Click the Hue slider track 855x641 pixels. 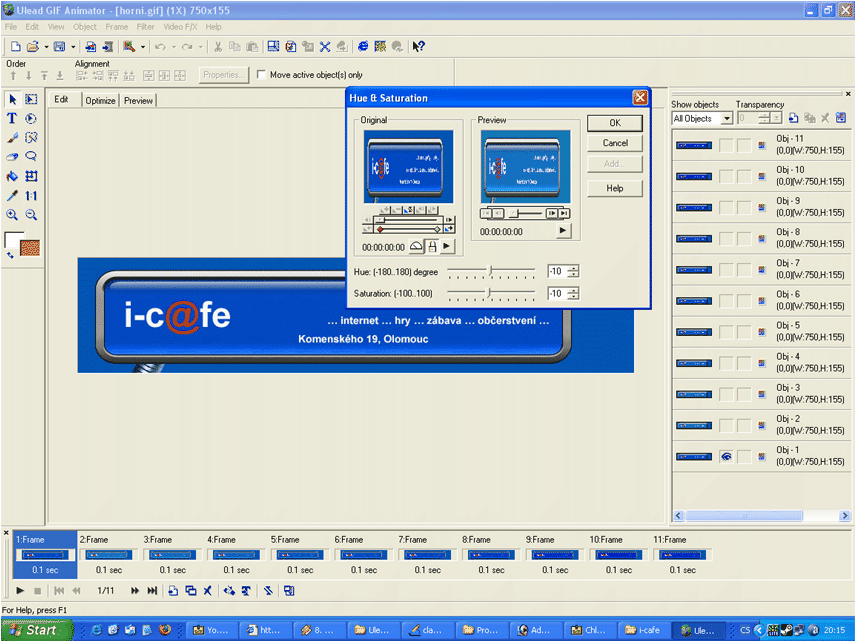(491, 271)
